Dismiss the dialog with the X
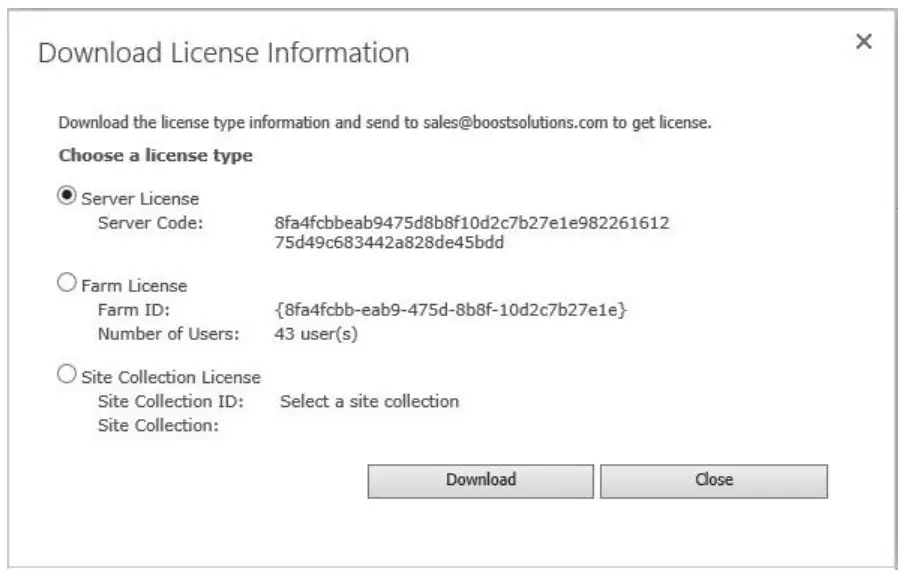 click(x=864, y=43)
